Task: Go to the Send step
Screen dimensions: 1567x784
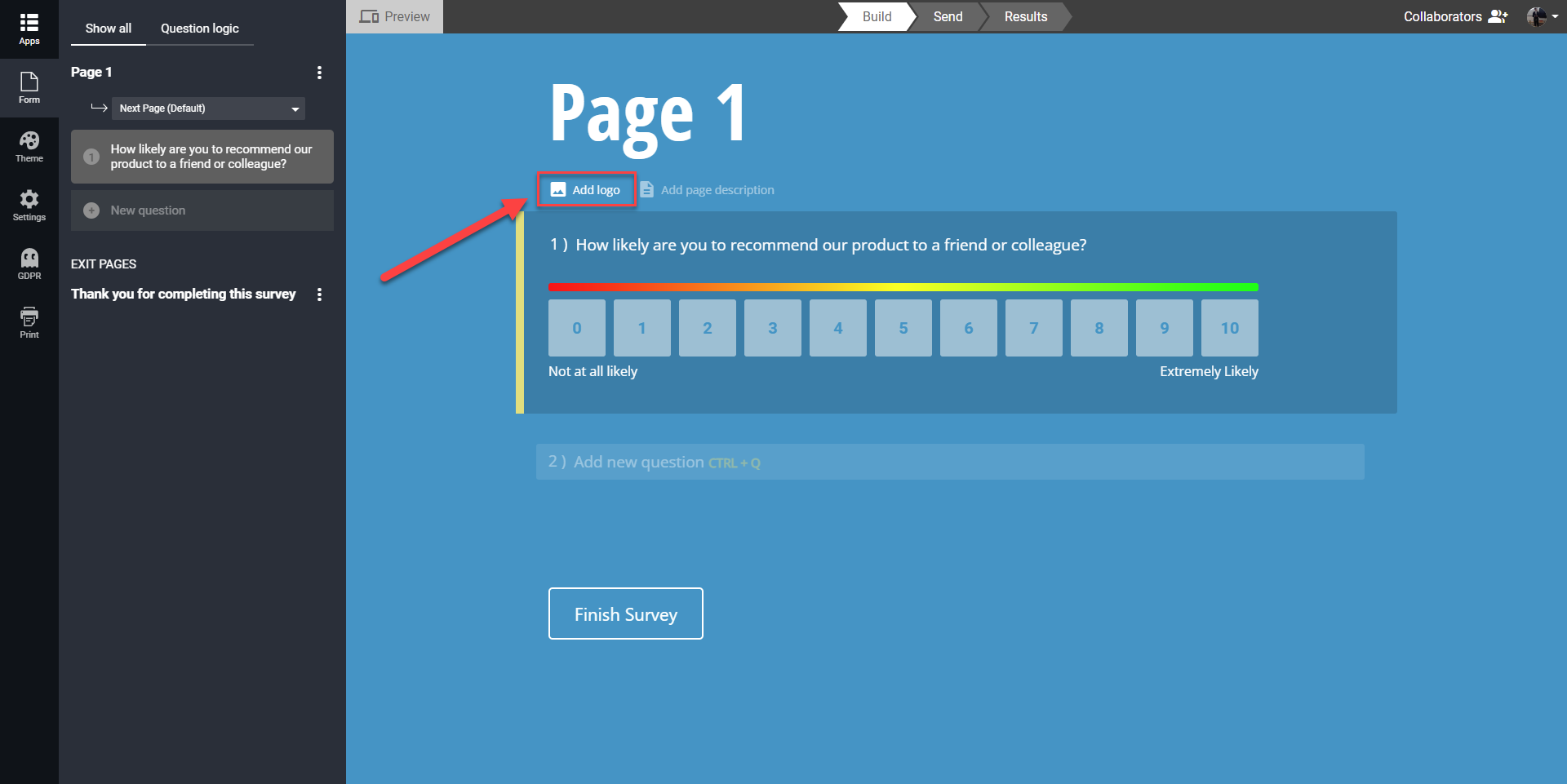Action: click(x=948, y=16)
